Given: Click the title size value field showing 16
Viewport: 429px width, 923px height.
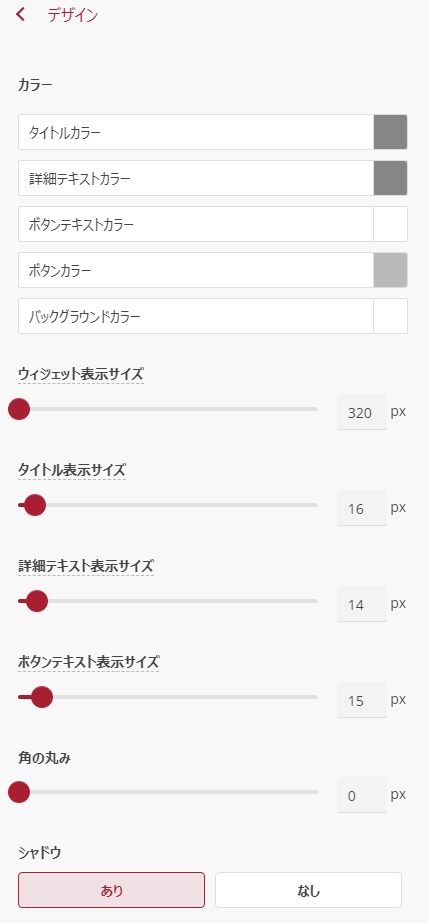Looking at the screenshot, I should click(x=362, y=508).
